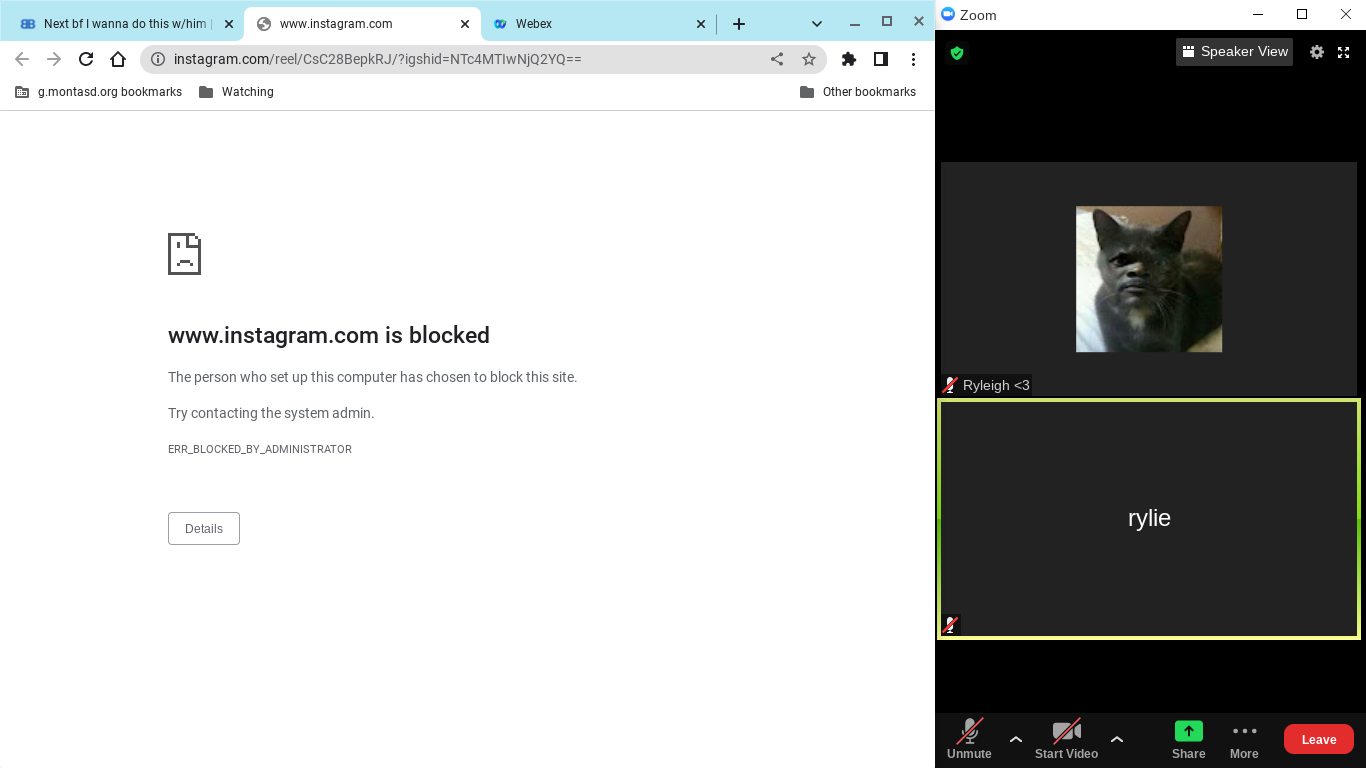
Task: Open a new Chrome tab
Action: (x=739, y=24)
